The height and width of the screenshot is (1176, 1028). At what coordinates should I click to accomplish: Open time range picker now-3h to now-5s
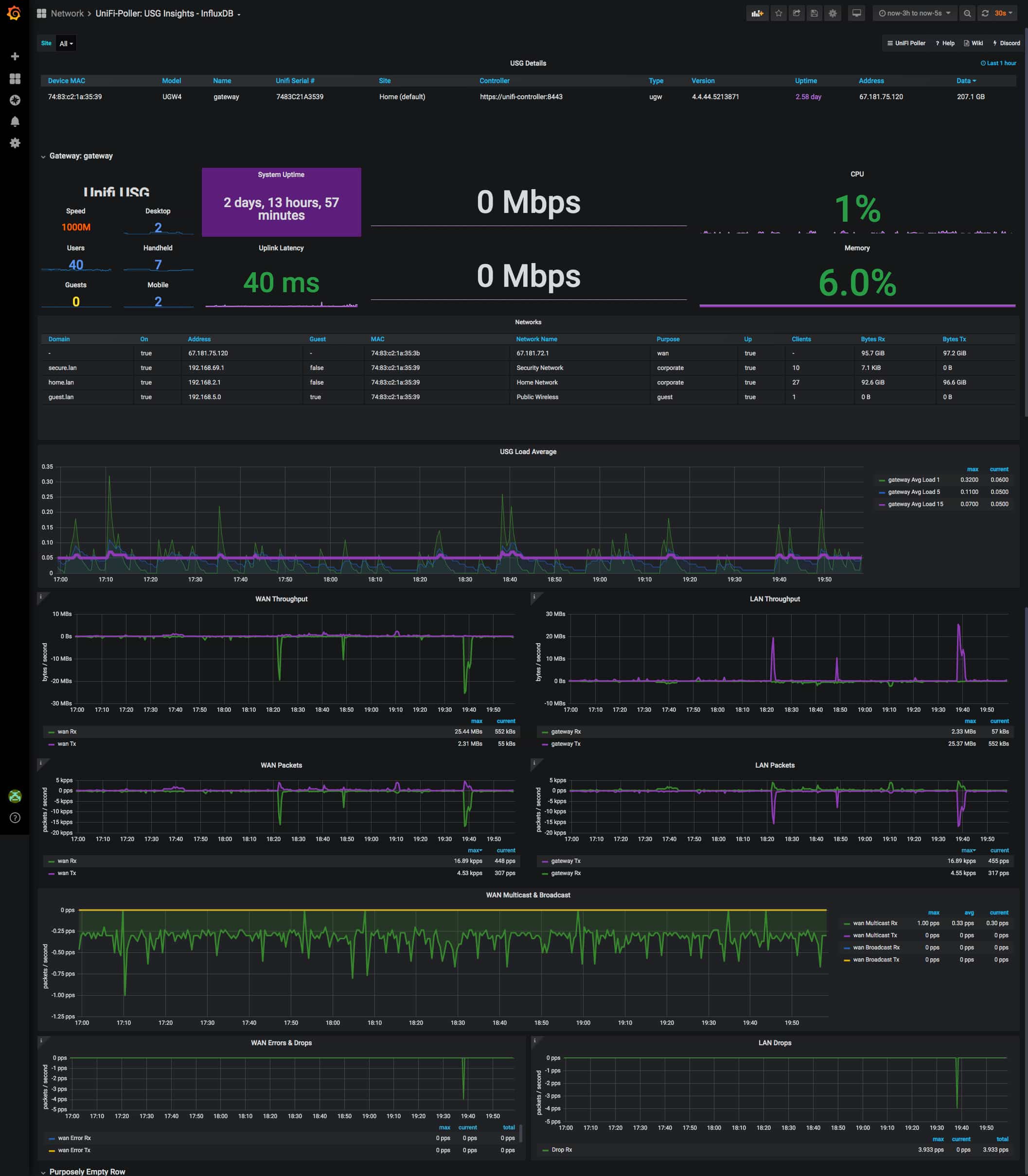pyautogui.click(x=914, y=13)
